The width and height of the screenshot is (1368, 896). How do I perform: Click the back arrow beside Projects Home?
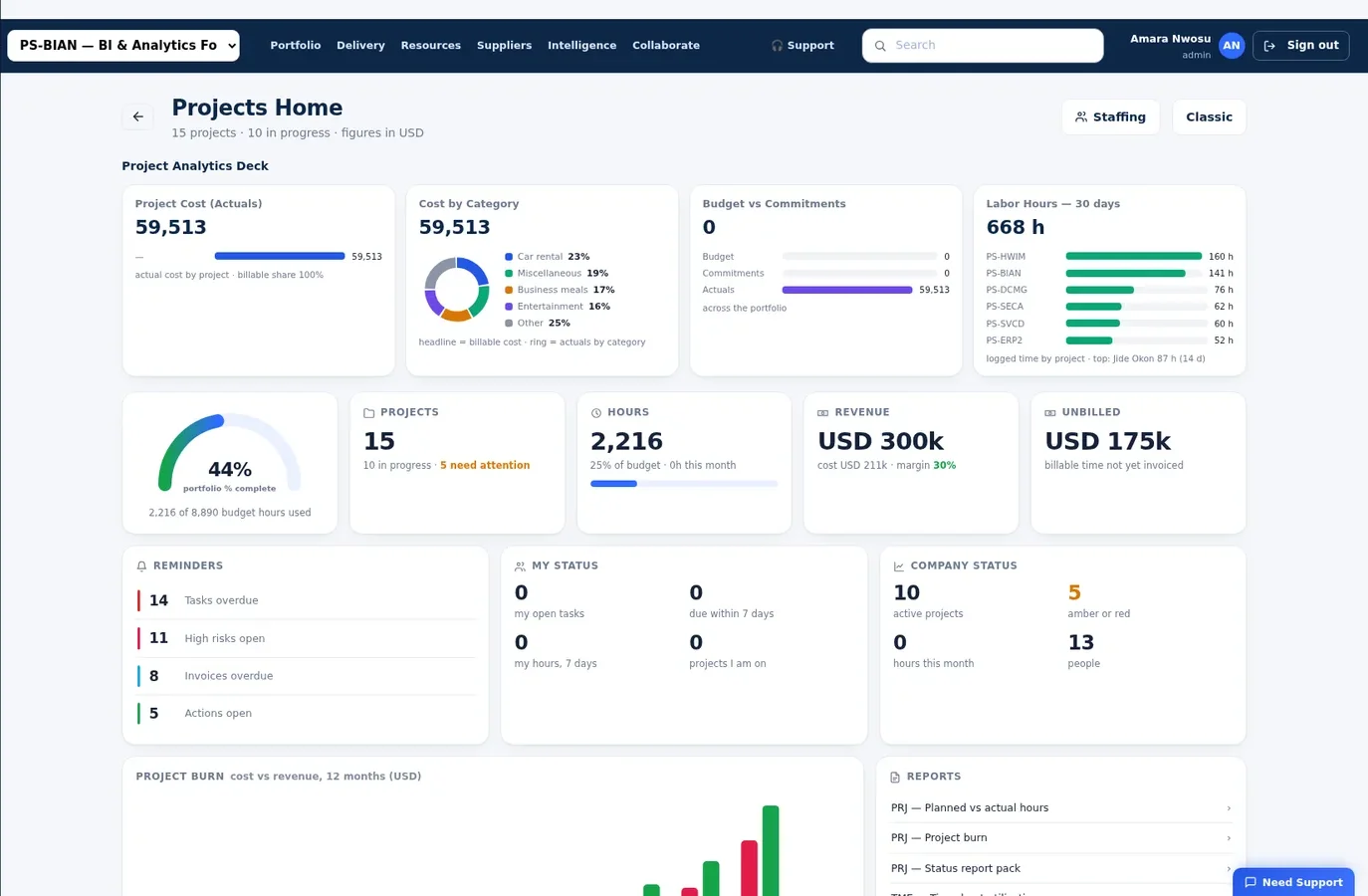point(138,116)
